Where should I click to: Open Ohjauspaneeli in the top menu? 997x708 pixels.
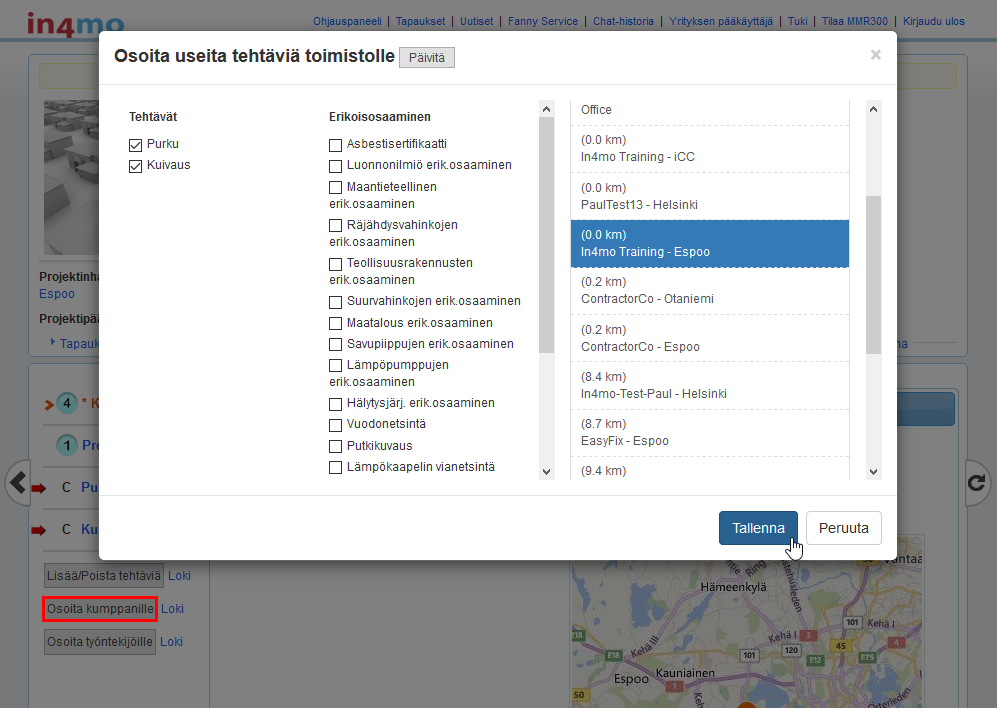click(348, 21)
